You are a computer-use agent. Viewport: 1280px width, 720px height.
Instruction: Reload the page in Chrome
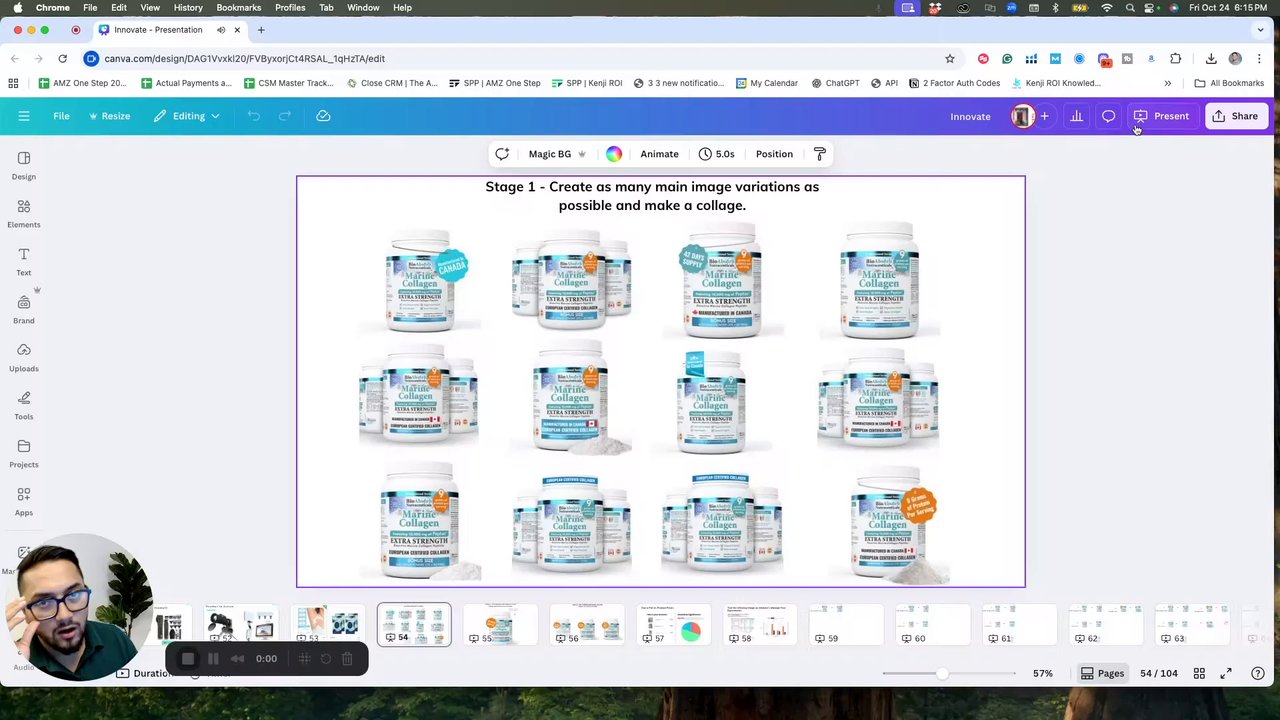tap(62, 58)
